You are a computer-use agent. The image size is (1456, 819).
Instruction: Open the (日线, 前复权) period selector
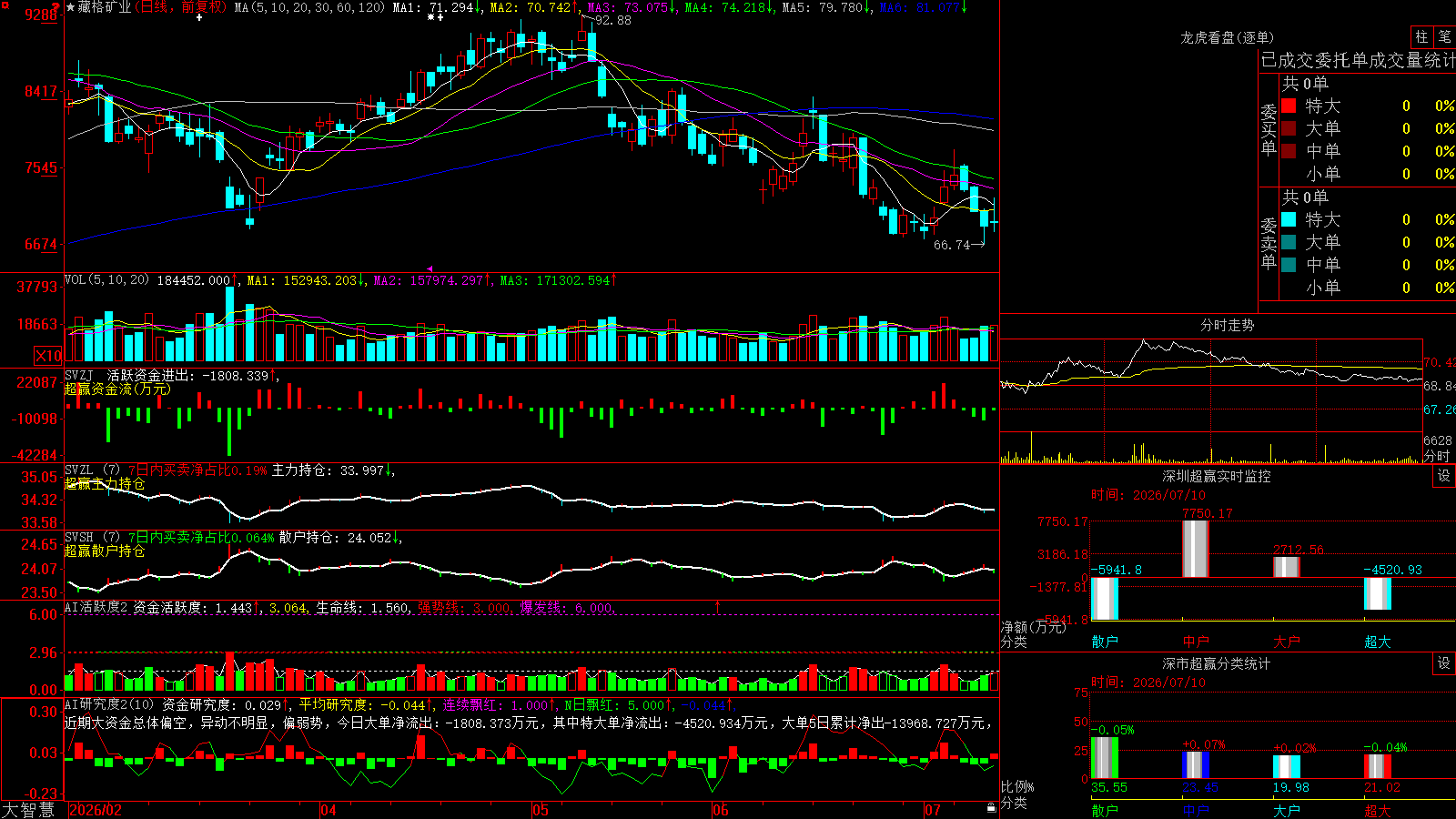[x=180, y=7]
